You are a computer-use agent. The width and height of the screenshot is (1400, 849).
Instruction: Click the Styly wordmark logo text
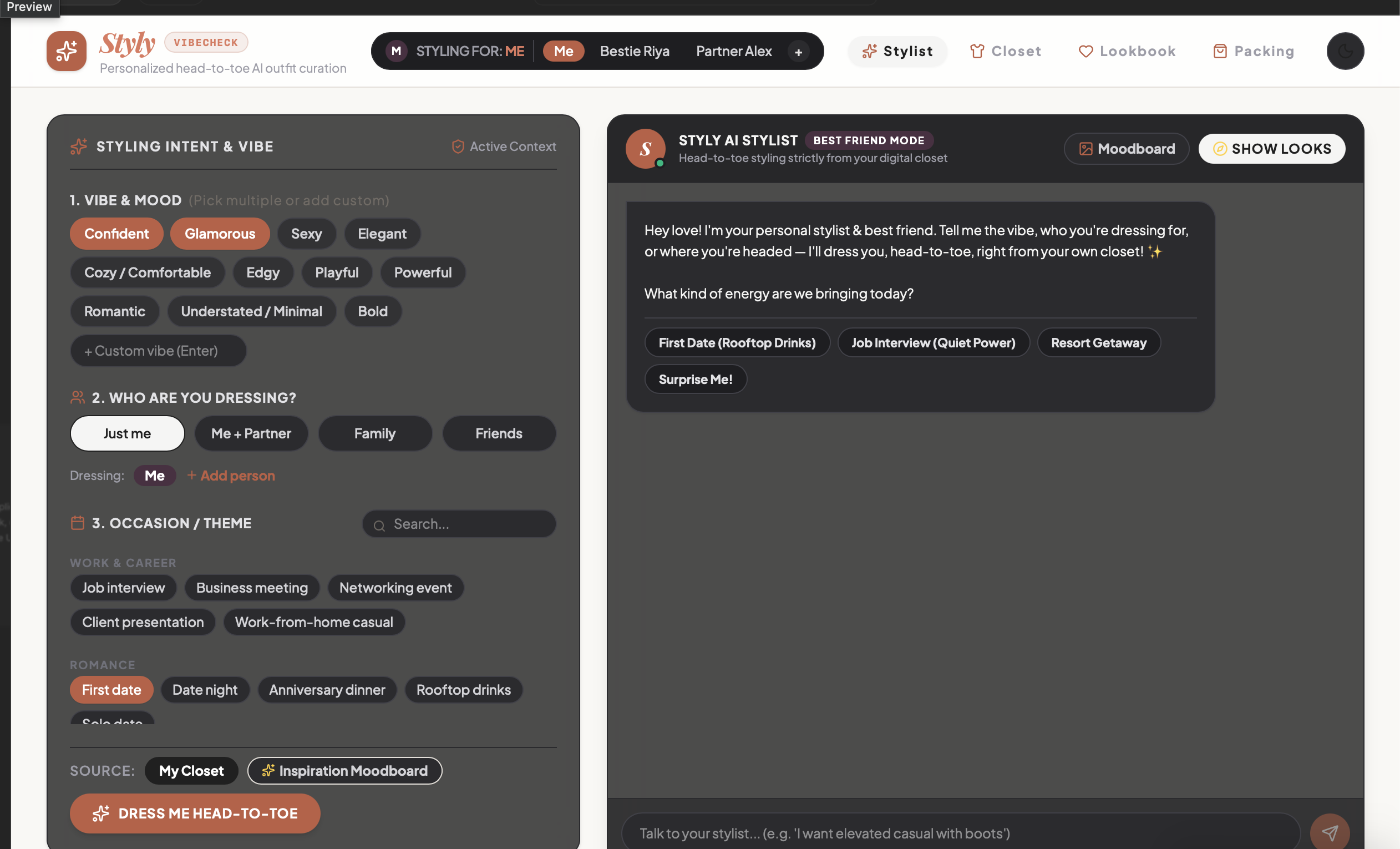coord(128,43)
